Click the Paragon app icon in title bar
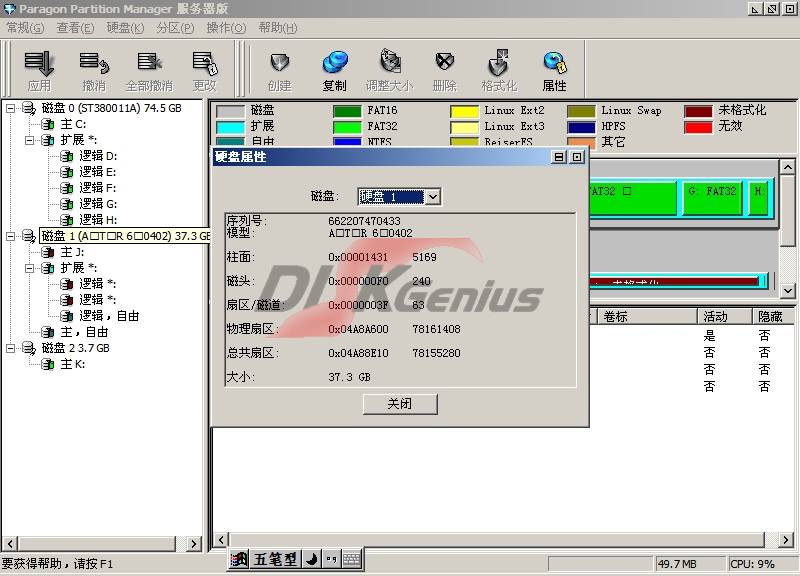 [x=9, y=9]
